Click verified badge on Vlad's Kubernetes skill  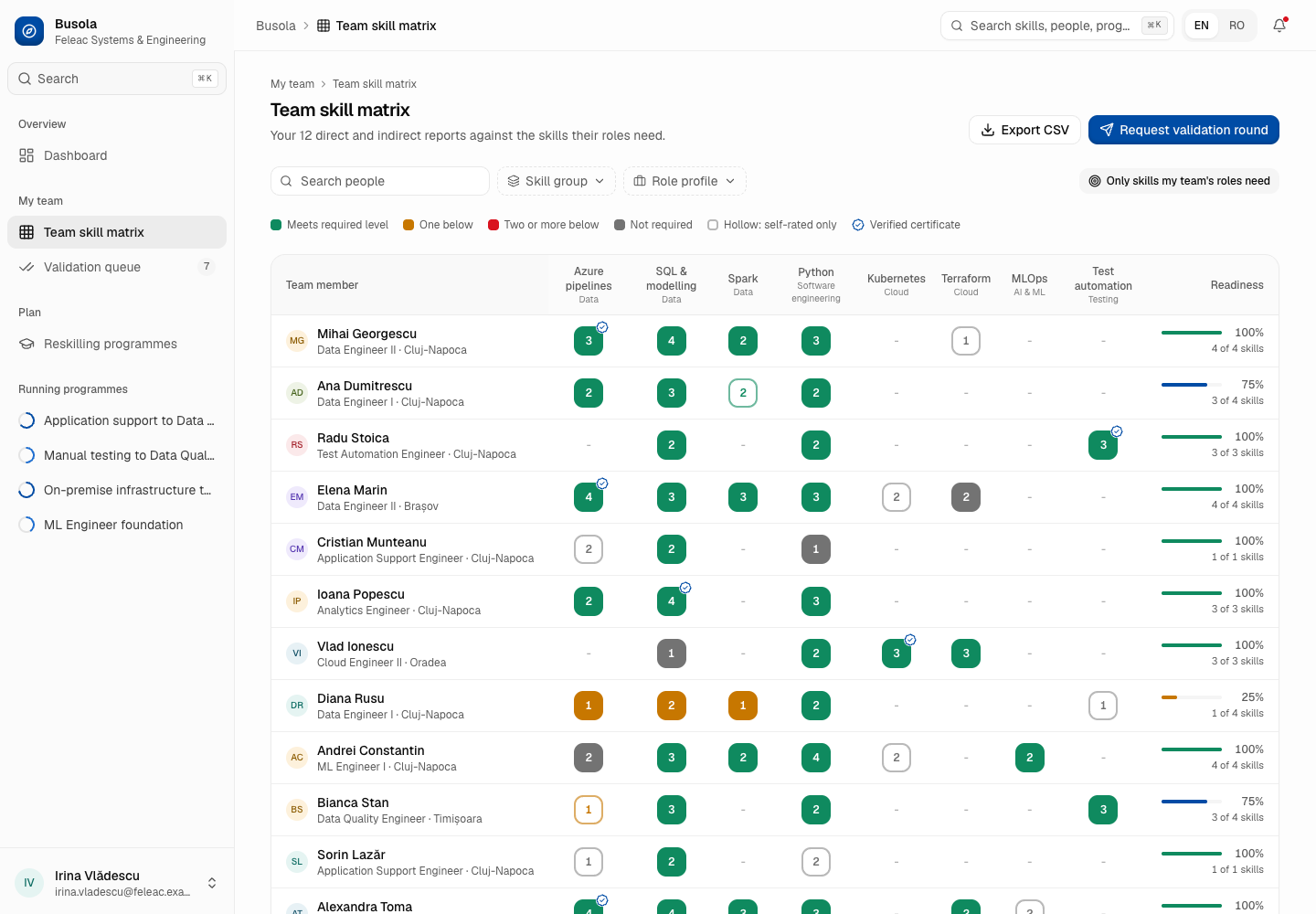[x=910, y=640]
